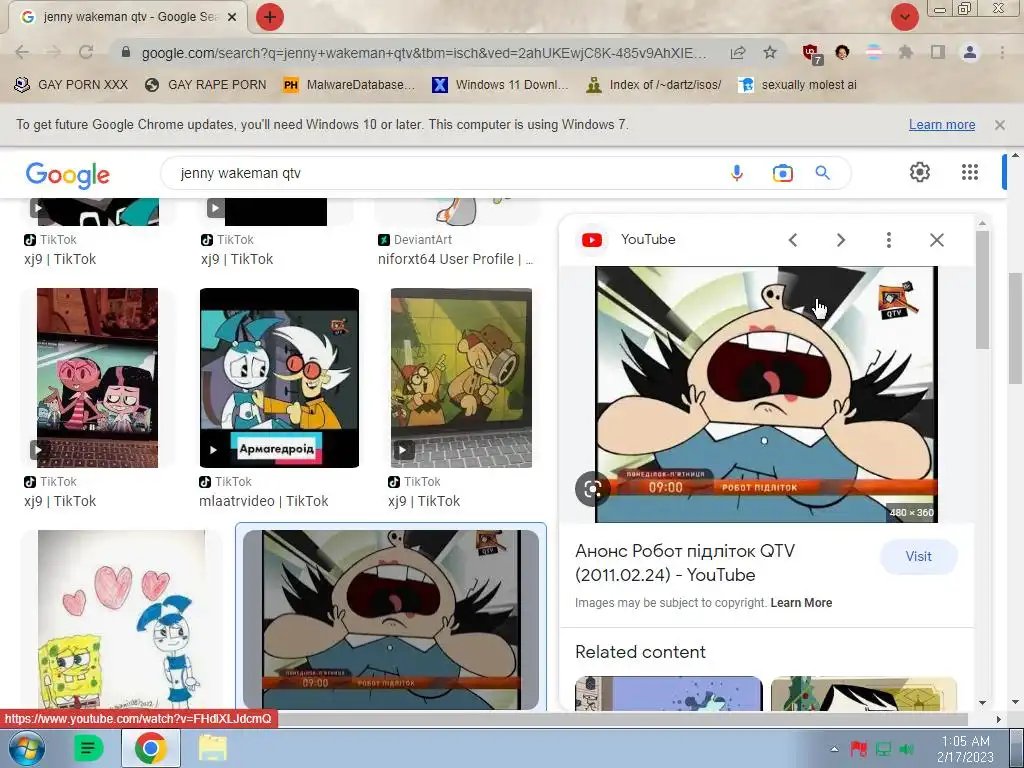
Task: Open the Анонс Робот підліток QTV title link
Action: [684, 563]
